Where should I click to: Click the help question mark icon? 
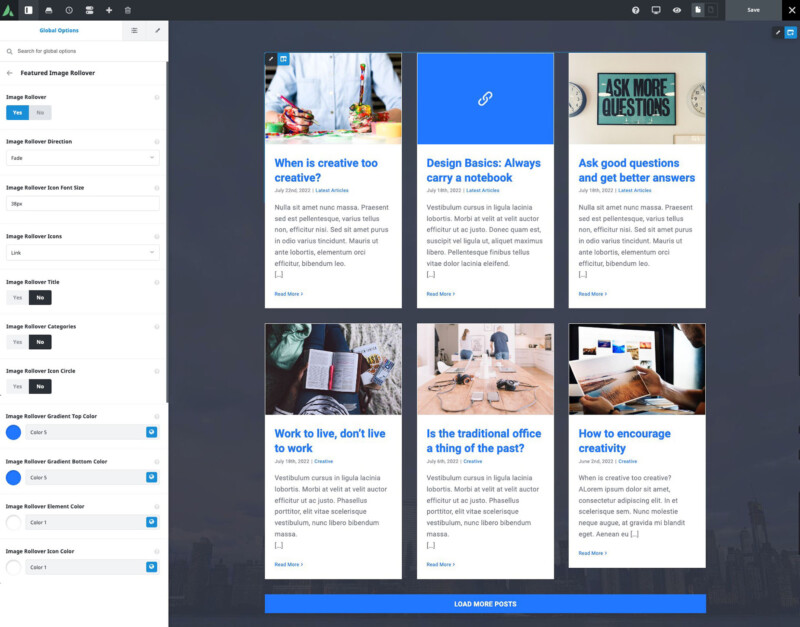pos(634,10)
